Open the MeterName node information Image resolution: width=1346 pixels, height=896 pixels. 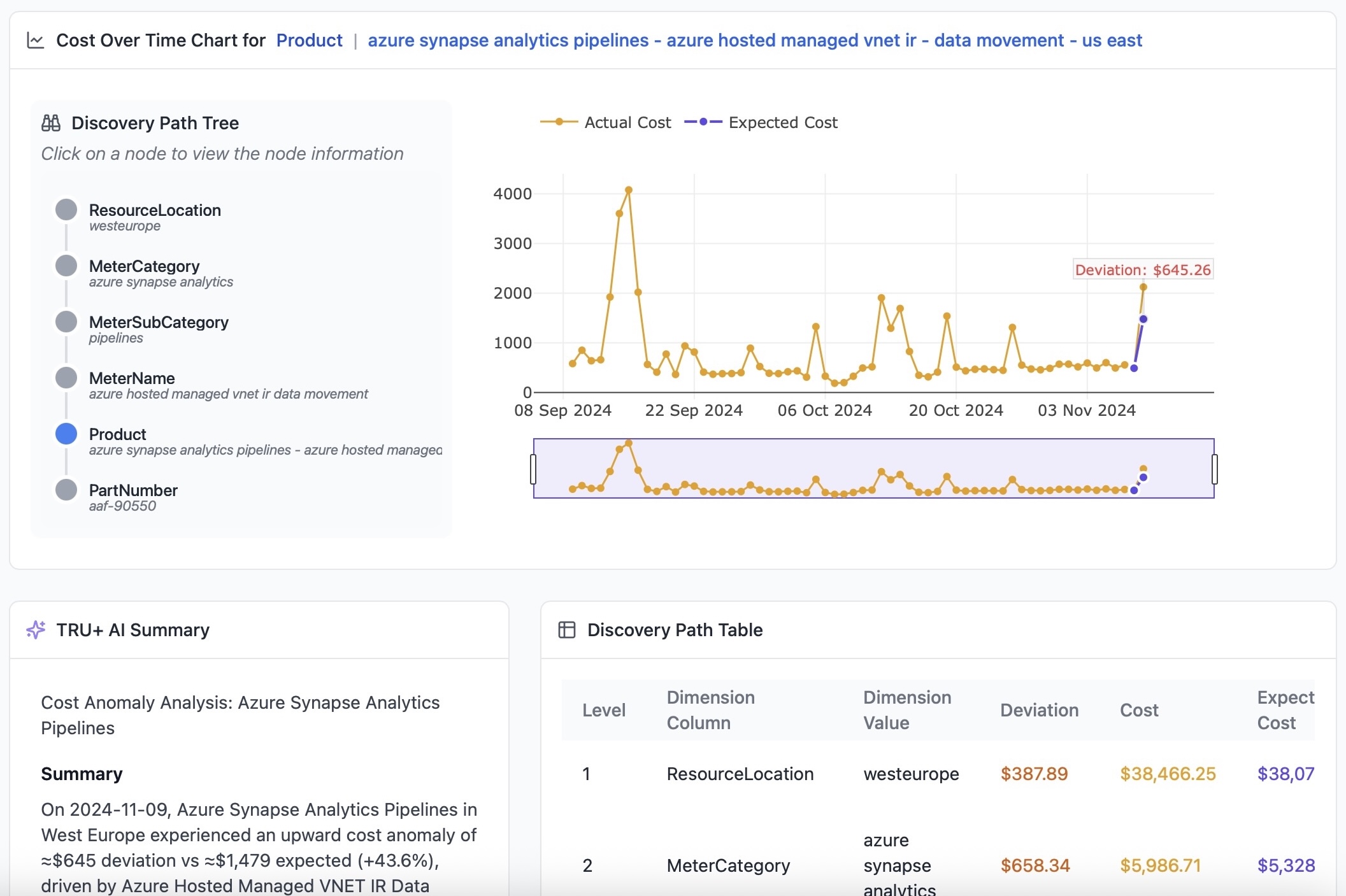point(66,378)
